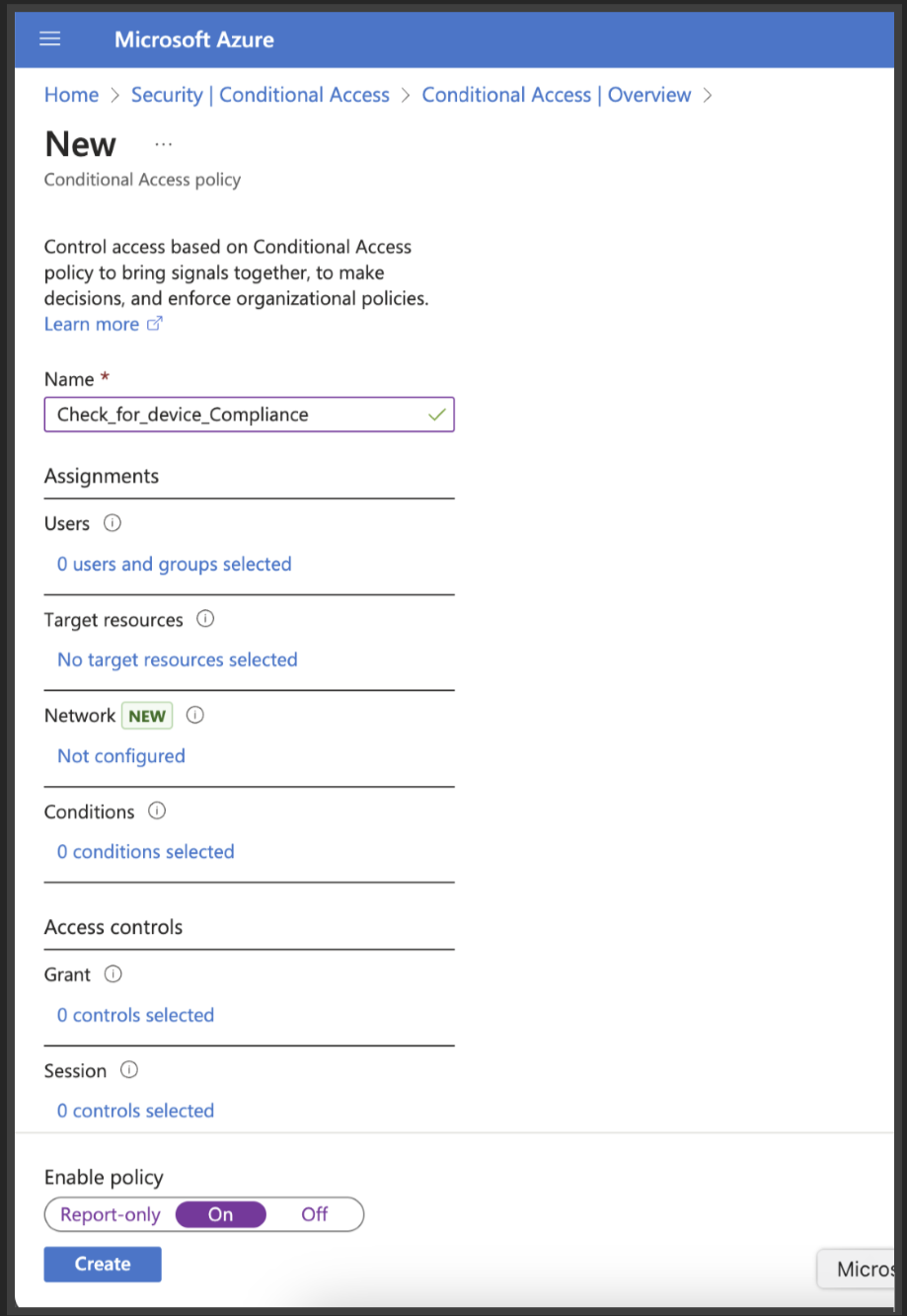Click the Network info icon
This screenshot has width=907, height=1316.
click(x=195, y=715)
